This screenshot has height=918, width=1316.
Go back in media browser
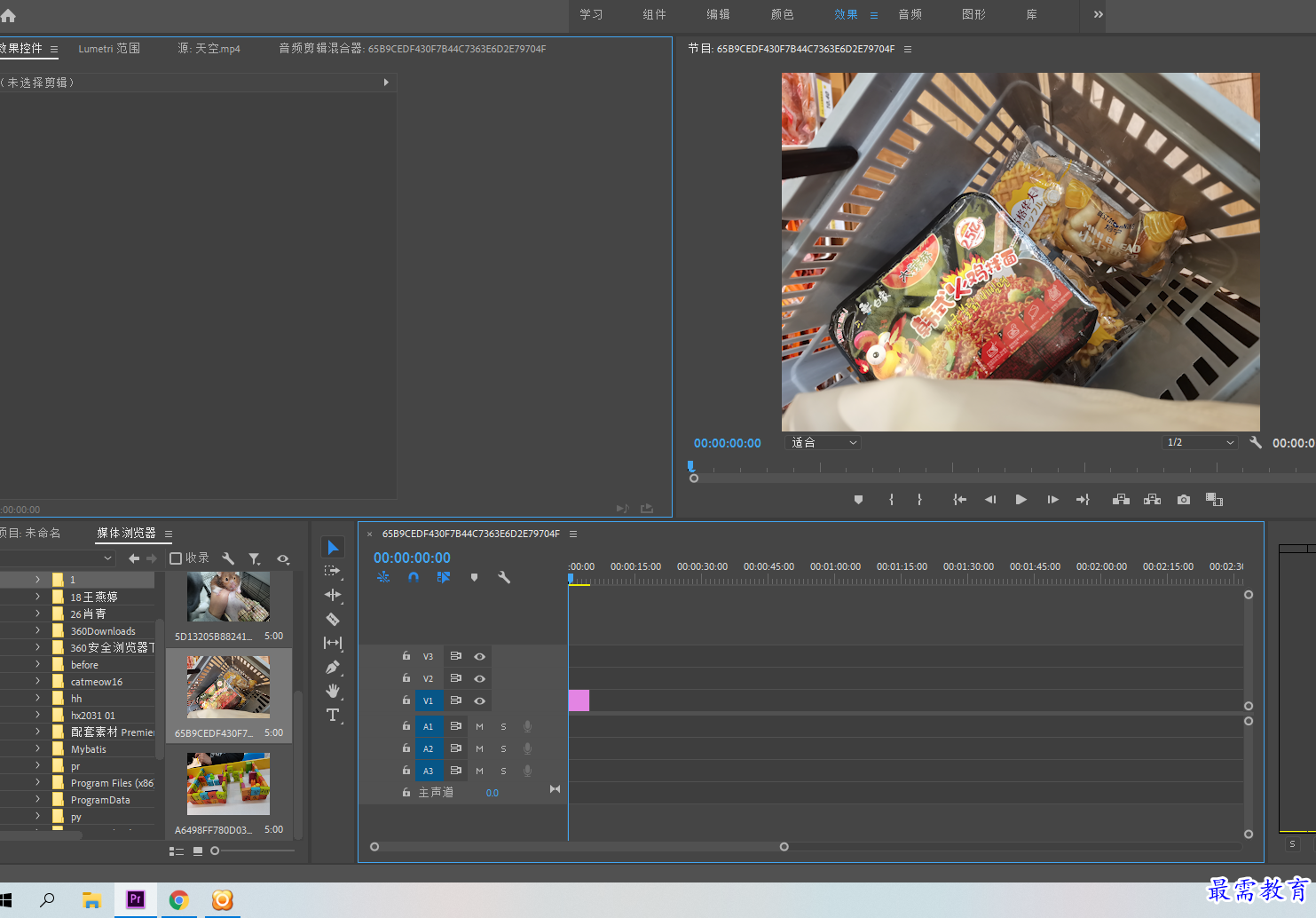pos(134,558)
